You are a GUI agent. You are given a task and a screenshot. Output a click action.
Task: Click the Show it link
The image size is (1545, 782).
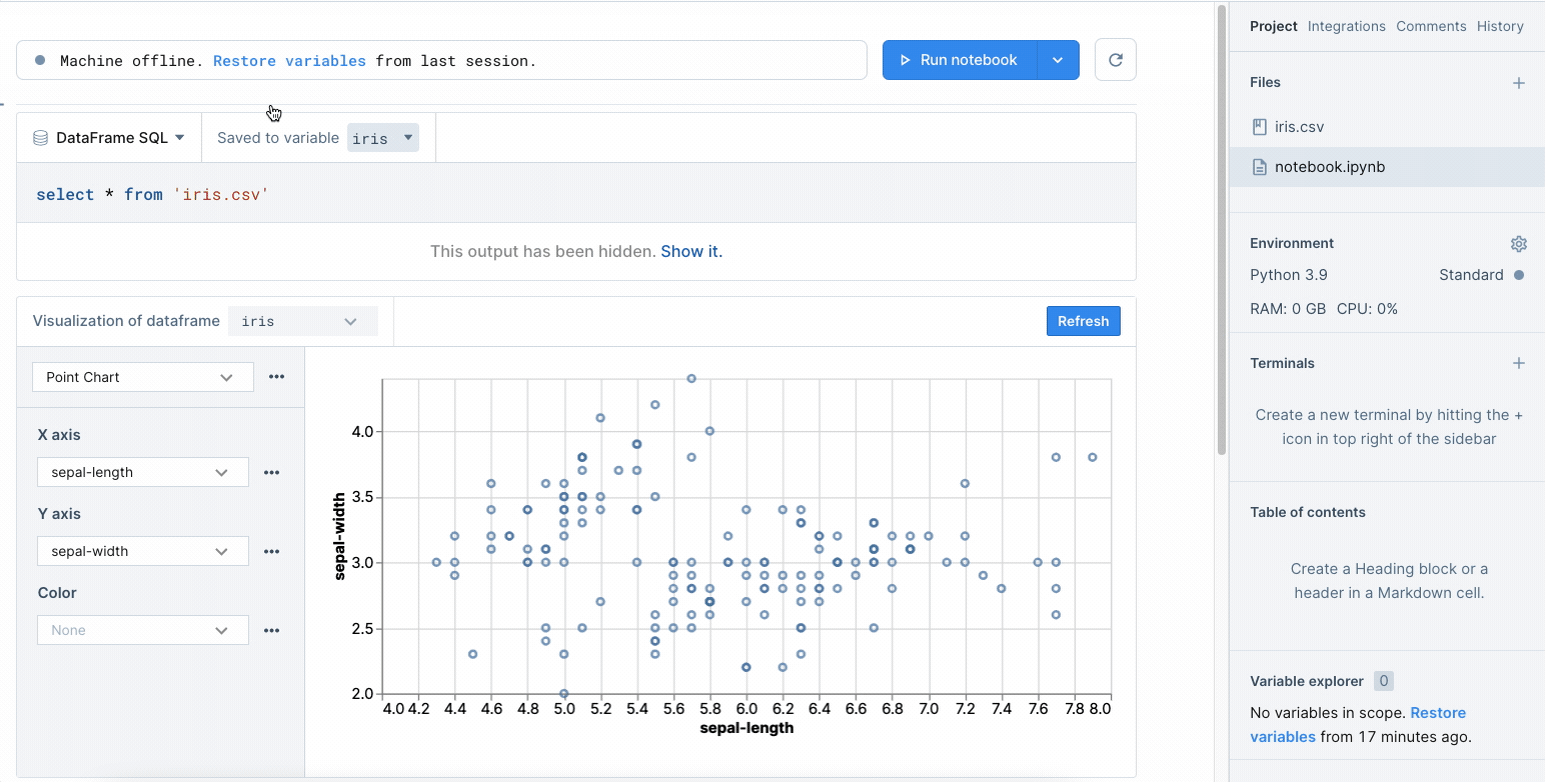pyautogui.click(x=691, y=251)
